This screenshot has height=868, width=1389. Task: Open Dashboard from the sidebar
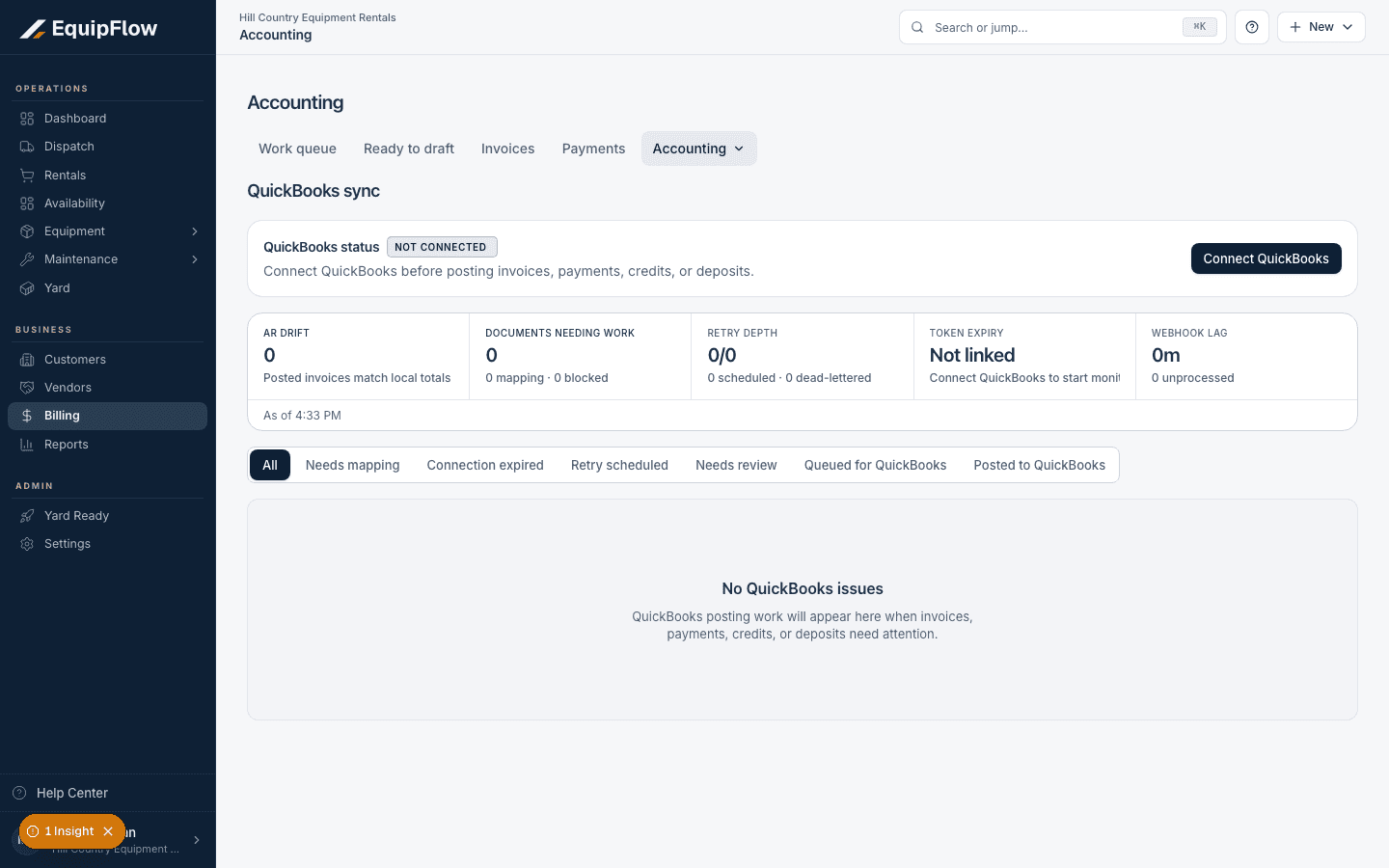point(107,119)
